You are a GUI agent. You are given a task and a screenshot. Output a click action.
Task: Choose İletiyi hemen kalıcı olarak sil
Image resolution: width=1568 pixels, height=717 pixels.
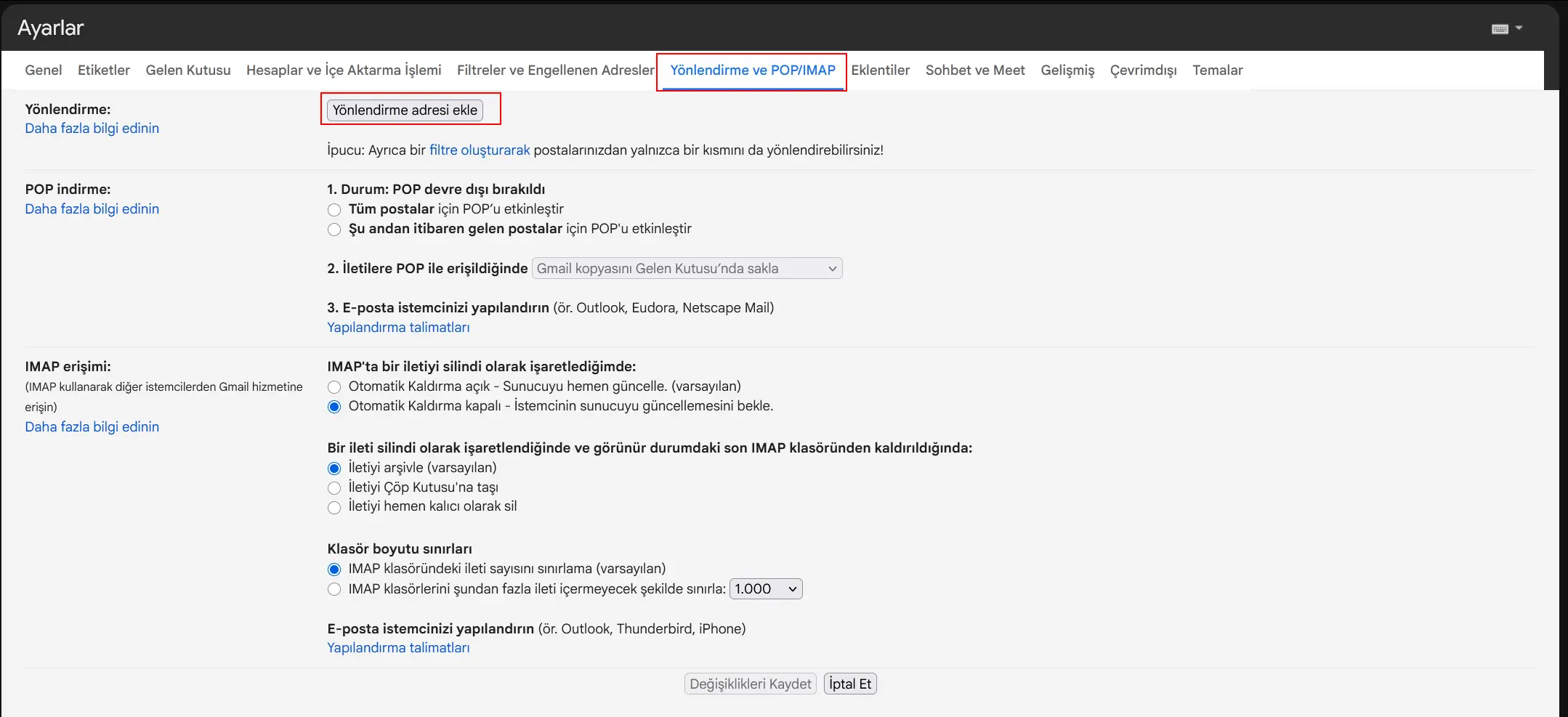(x=334, y=507)
